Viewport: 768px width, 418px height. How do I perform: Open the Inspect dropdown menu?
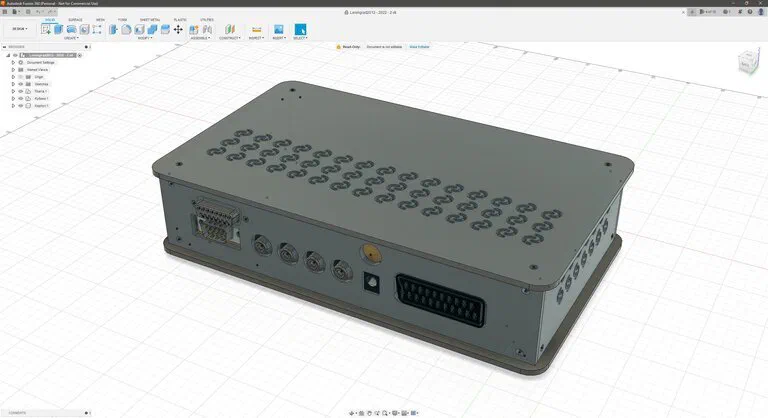(x=256, y=38)
